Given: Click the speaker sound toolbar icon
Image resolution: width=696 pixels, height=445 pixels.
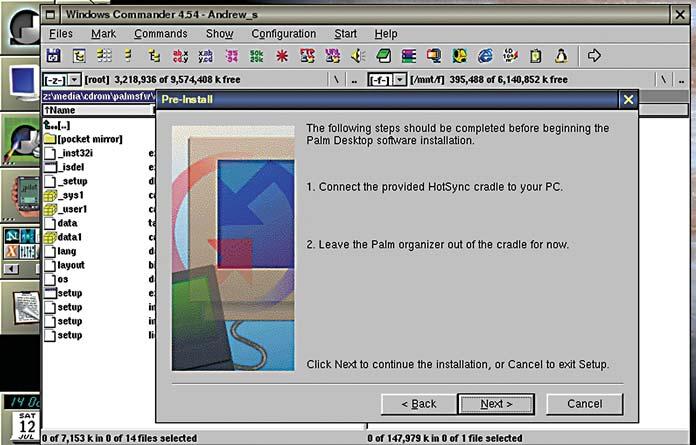Looking at the screenshot, I should point(358,56).
